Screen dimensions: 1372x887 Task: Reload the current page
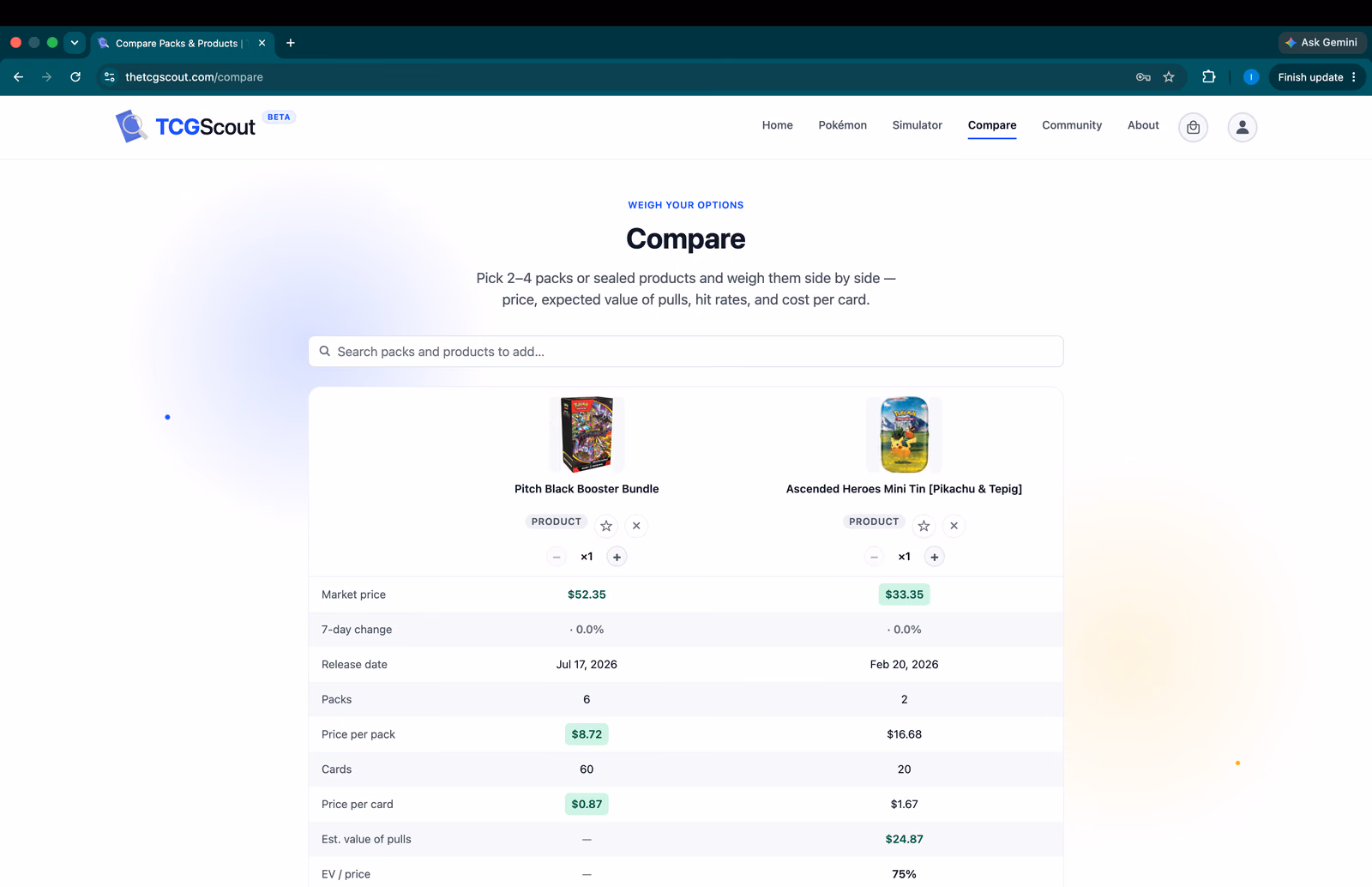pos(75,77)
